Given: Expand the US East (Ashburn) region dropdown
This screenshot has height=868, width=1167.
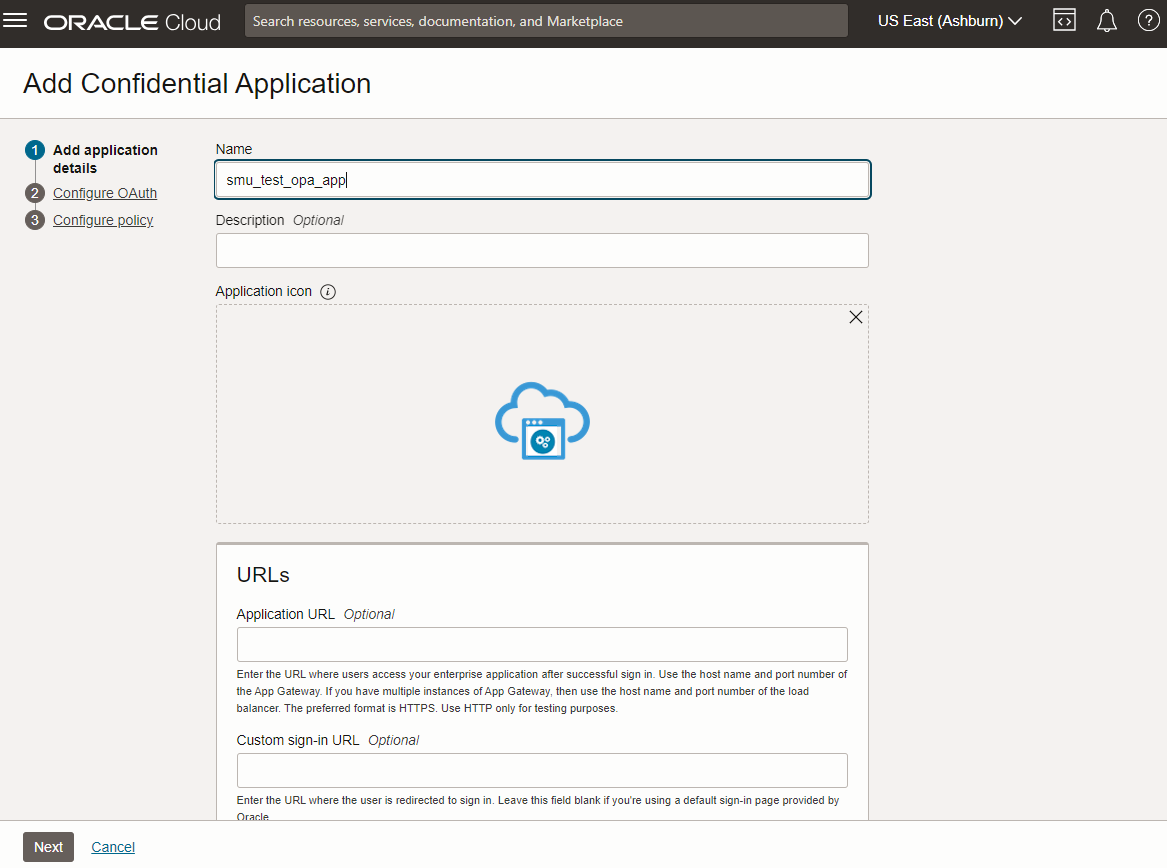Looking at the screenshot, I should pos(949,21).
